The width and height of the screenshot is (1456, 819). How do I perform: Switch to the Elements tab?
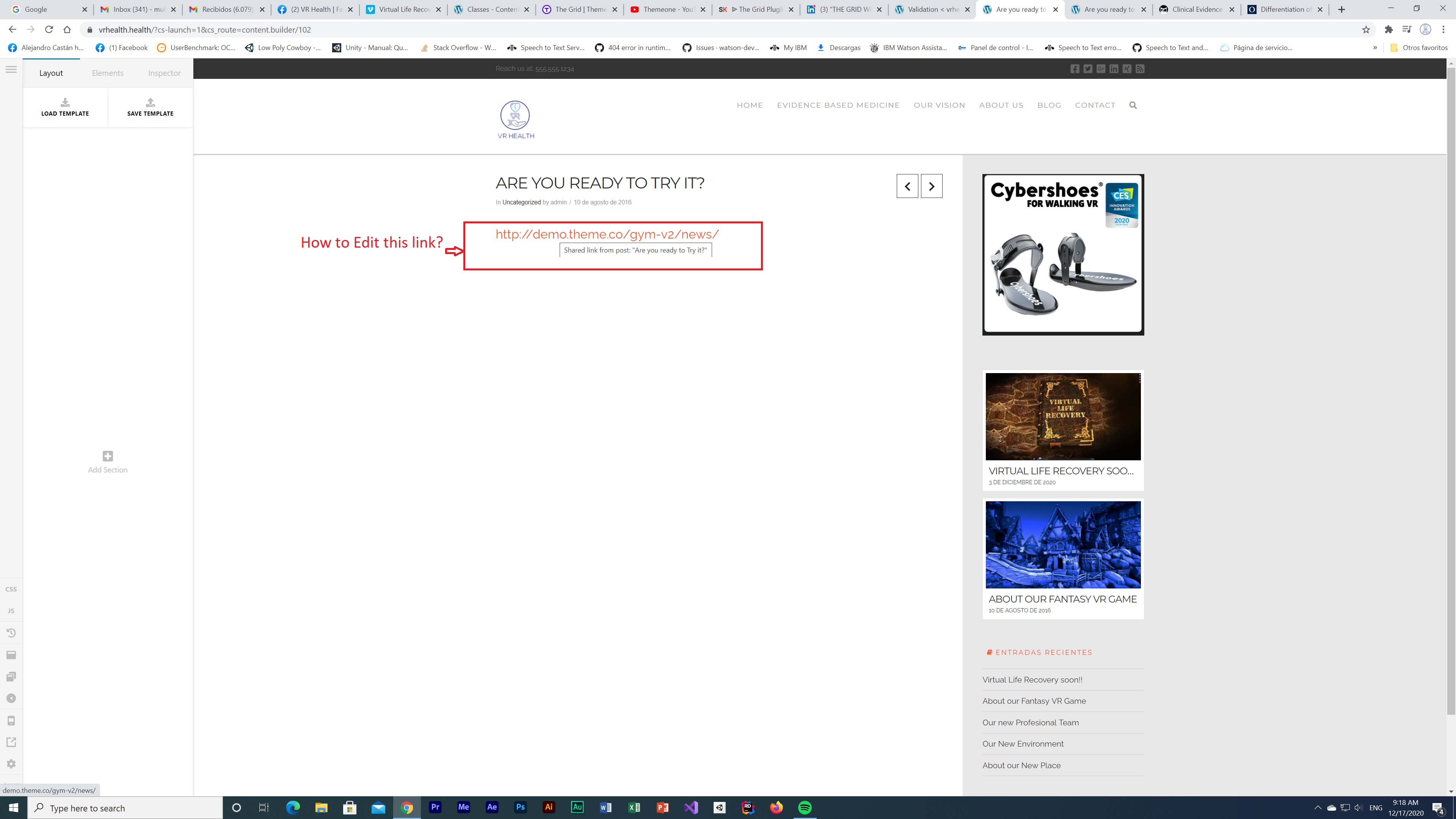click(x=107, y=73)
